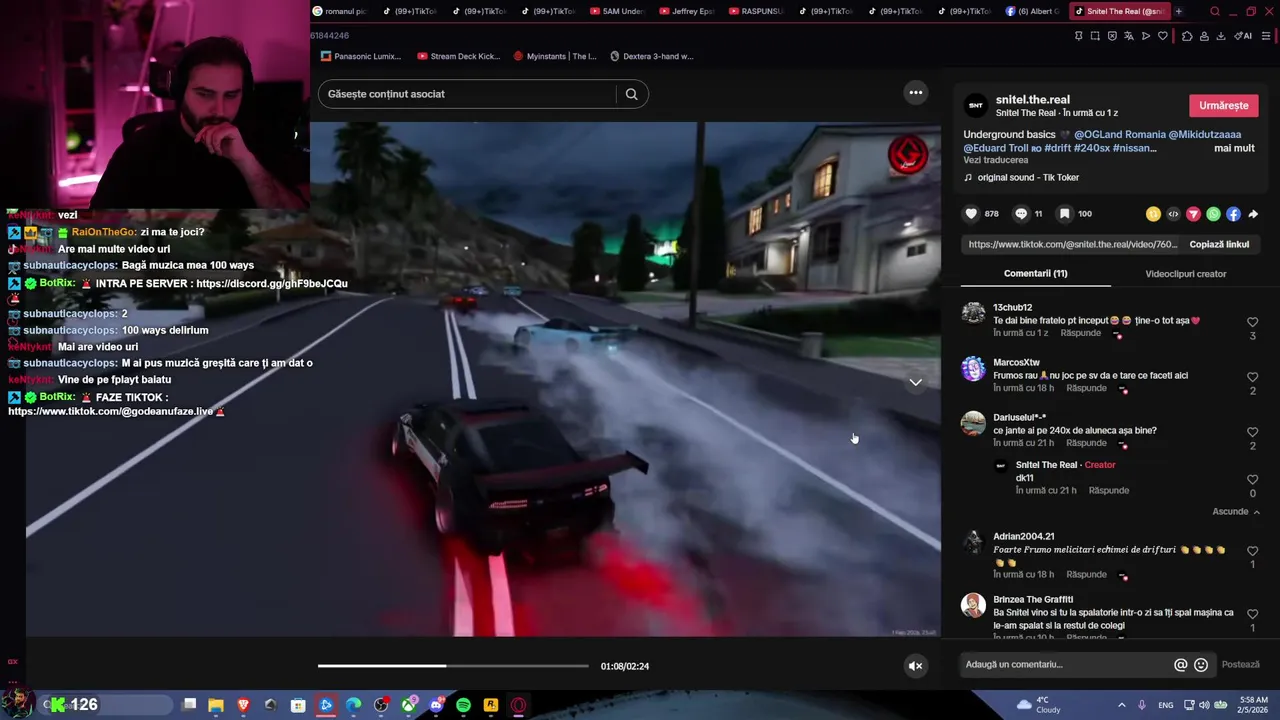This screenshot has height=720, width=1280.
Task: Open the original sound - Tik Toker link
Action: point(1028,177)
